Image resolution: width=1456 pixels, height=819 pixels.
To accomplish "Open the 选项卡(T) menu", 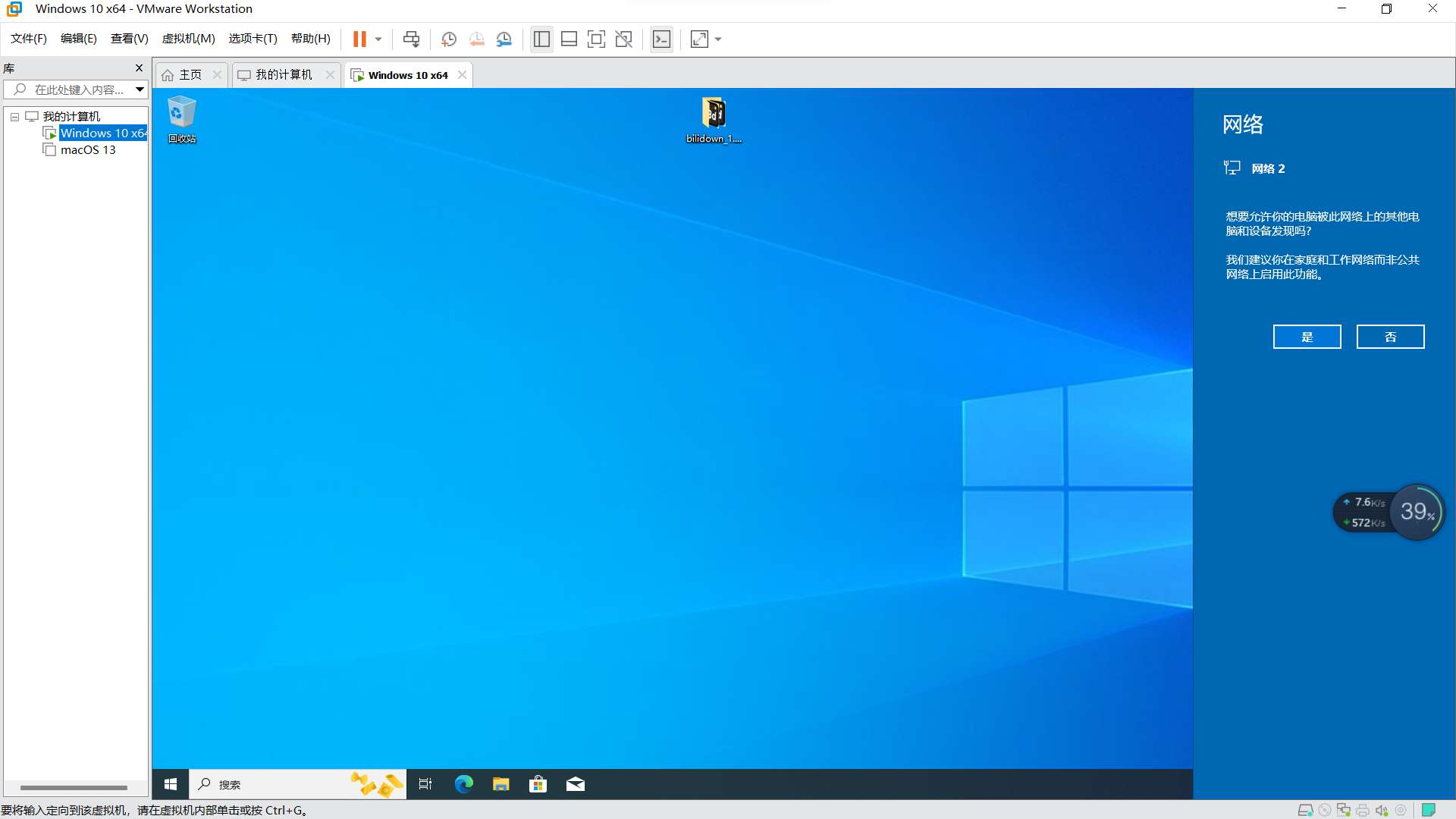I will 253,39.
